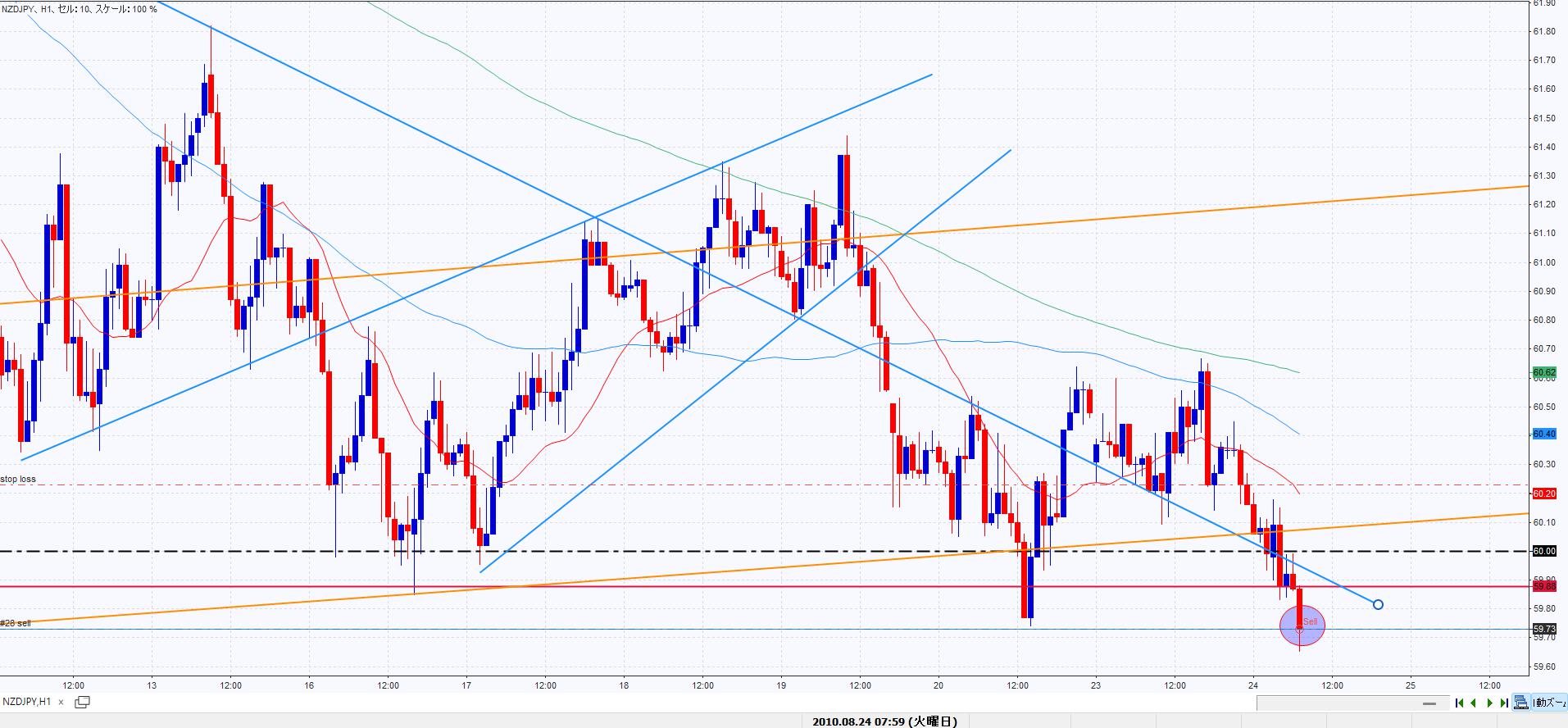Select the blue trendline's circular end handle
This screenshot has height=728, width=1568.
(1378, 605)
